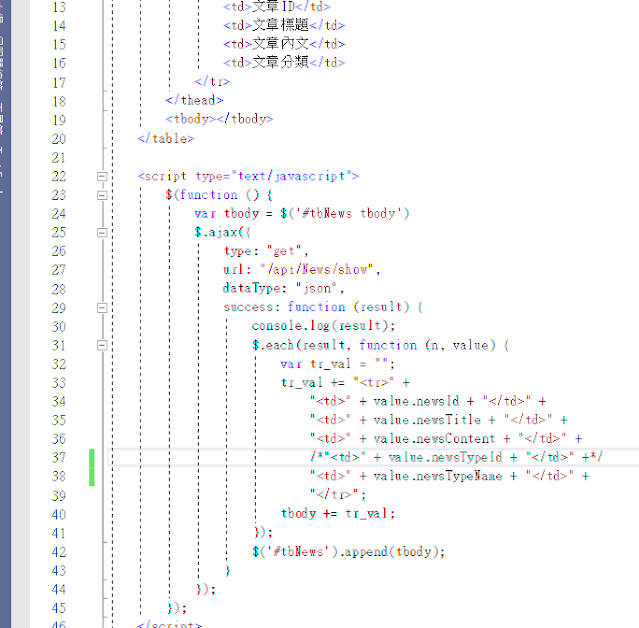Viewport: 639px width, 628px height.
Task: Click 'value.newsTitle' on line 35
Action: [427, 420]
